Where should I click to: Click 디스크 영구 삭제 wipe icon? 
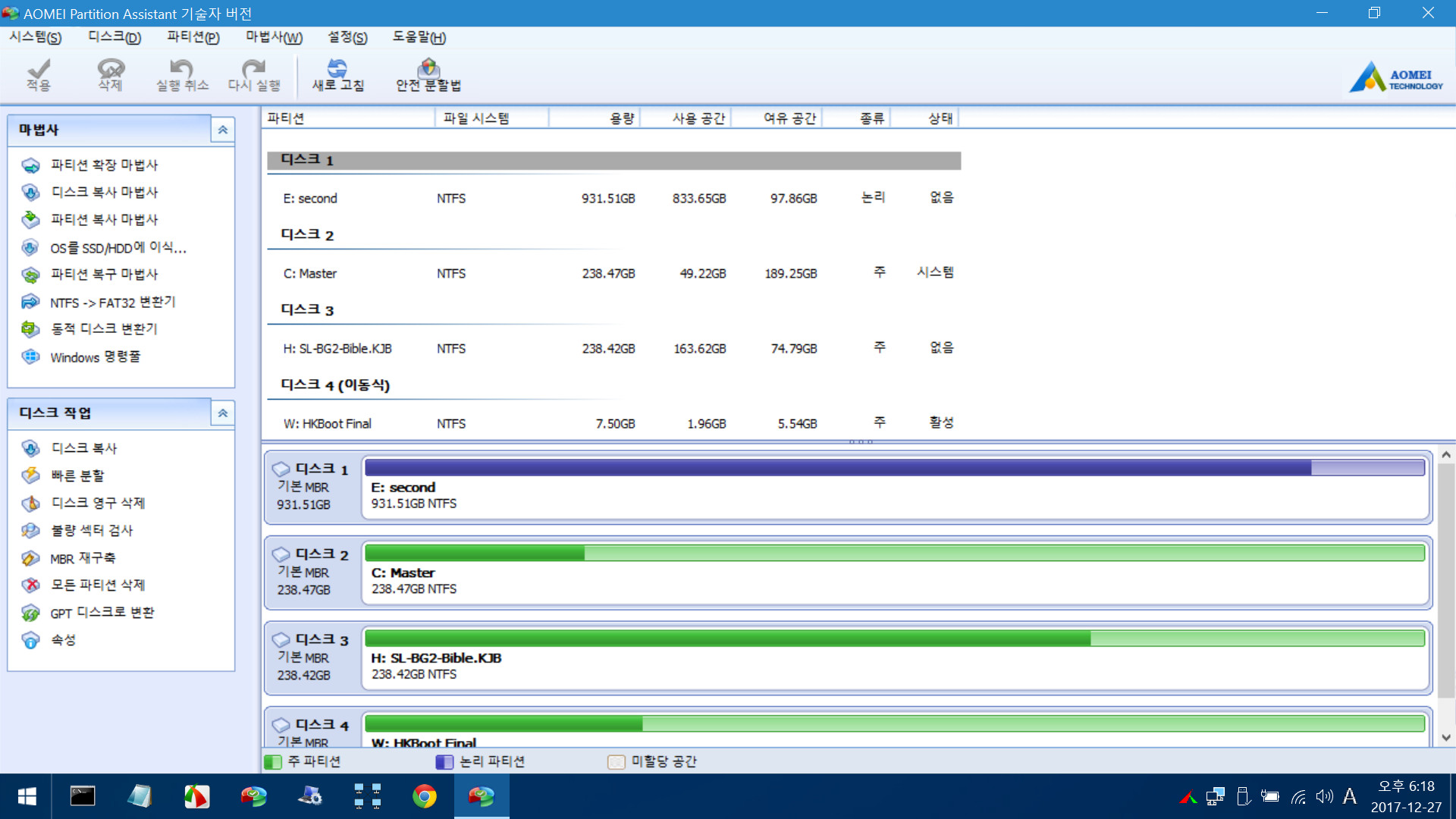pyautogui.click(x=30, y=503)
